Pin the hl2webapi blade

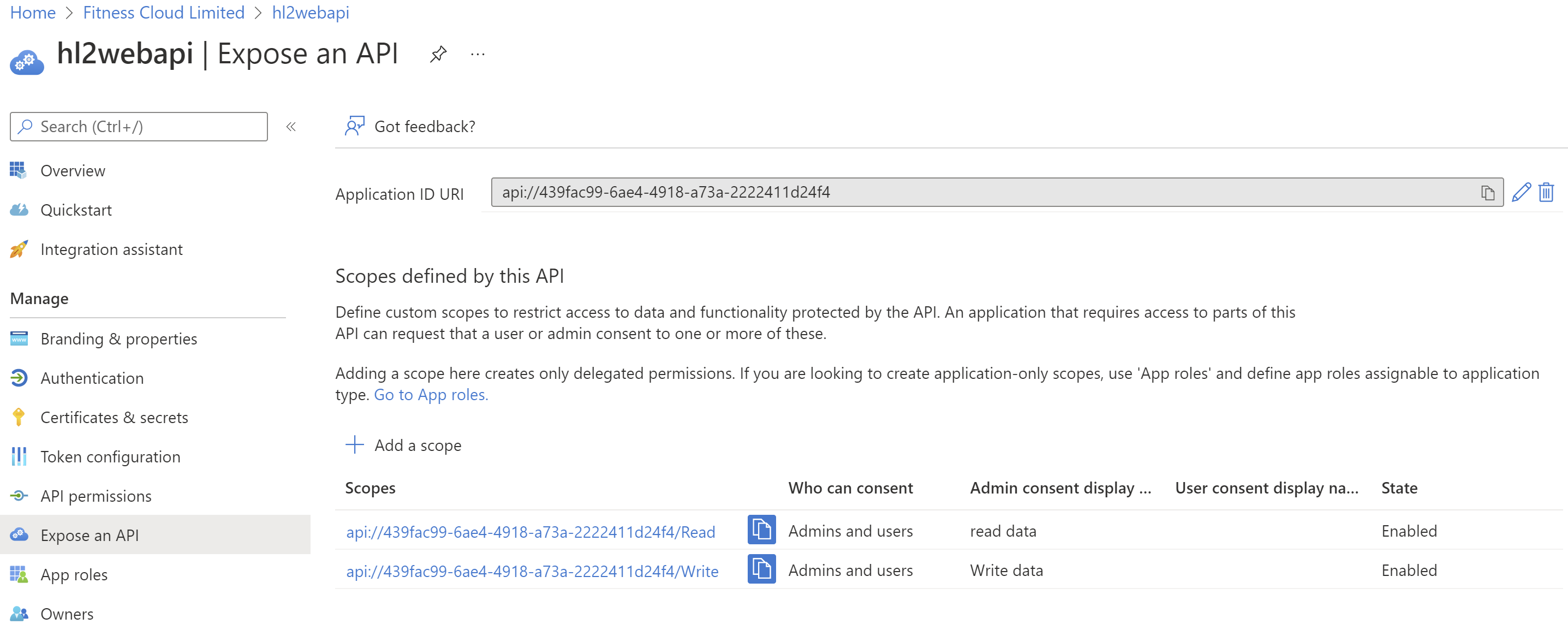tap(438, 54)
